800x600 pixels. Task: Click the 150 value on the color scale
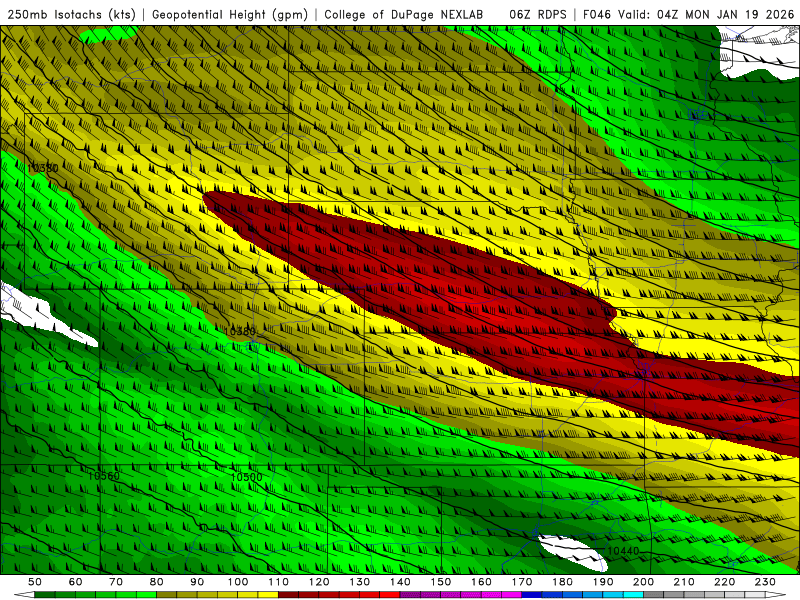(440, 582)
